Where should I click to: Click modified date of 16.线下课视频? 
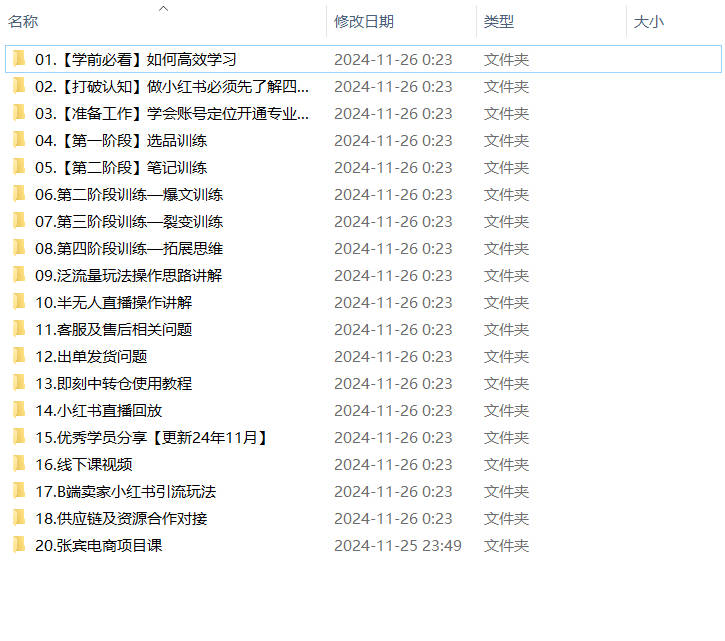[x=393, y=464]
